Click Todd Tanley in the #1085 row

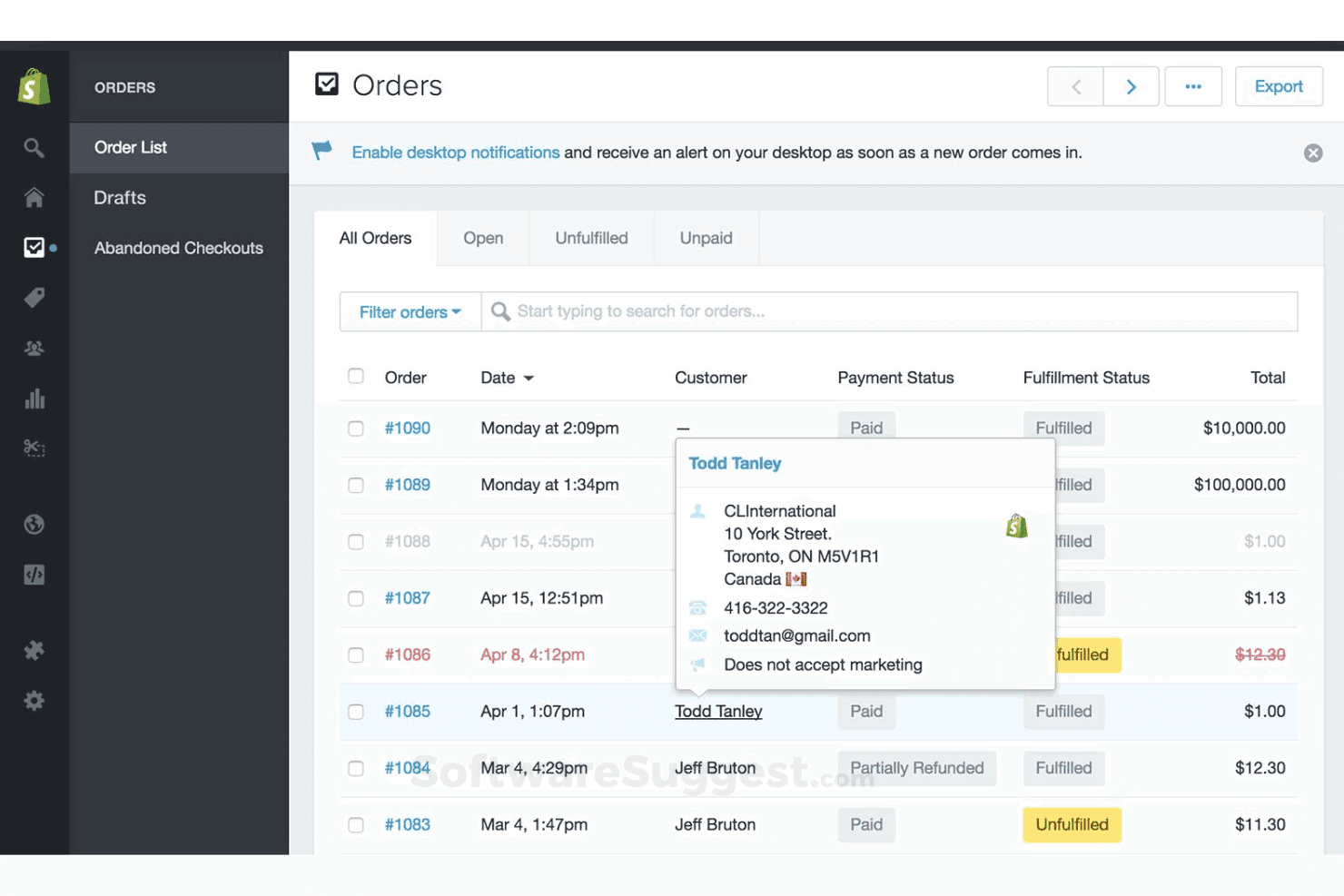718,712
